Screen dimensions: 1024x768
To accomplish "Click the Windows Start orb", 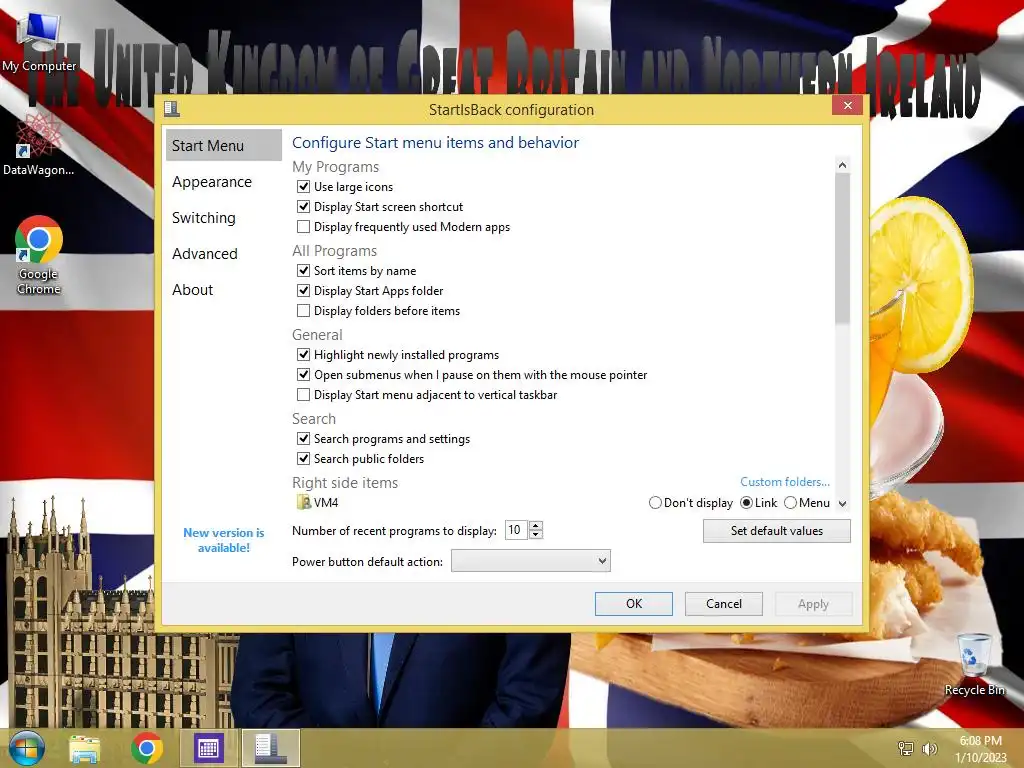I will coord(27,748).
